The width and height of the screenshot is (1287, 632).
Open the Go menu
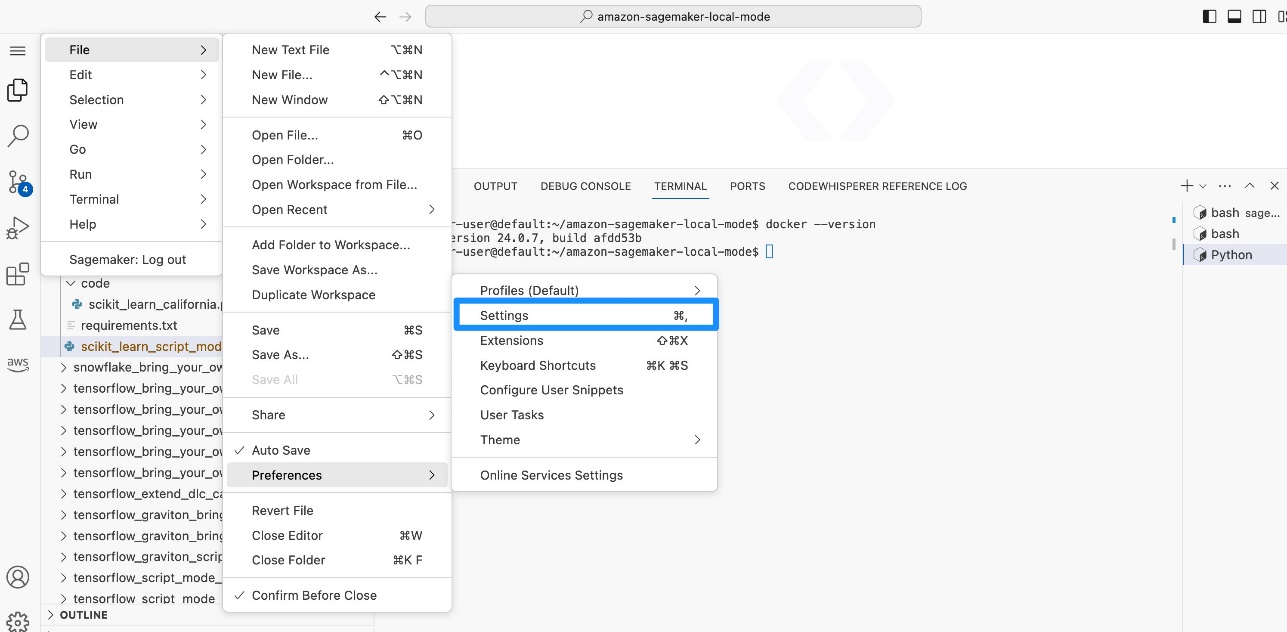click(131, 150)
